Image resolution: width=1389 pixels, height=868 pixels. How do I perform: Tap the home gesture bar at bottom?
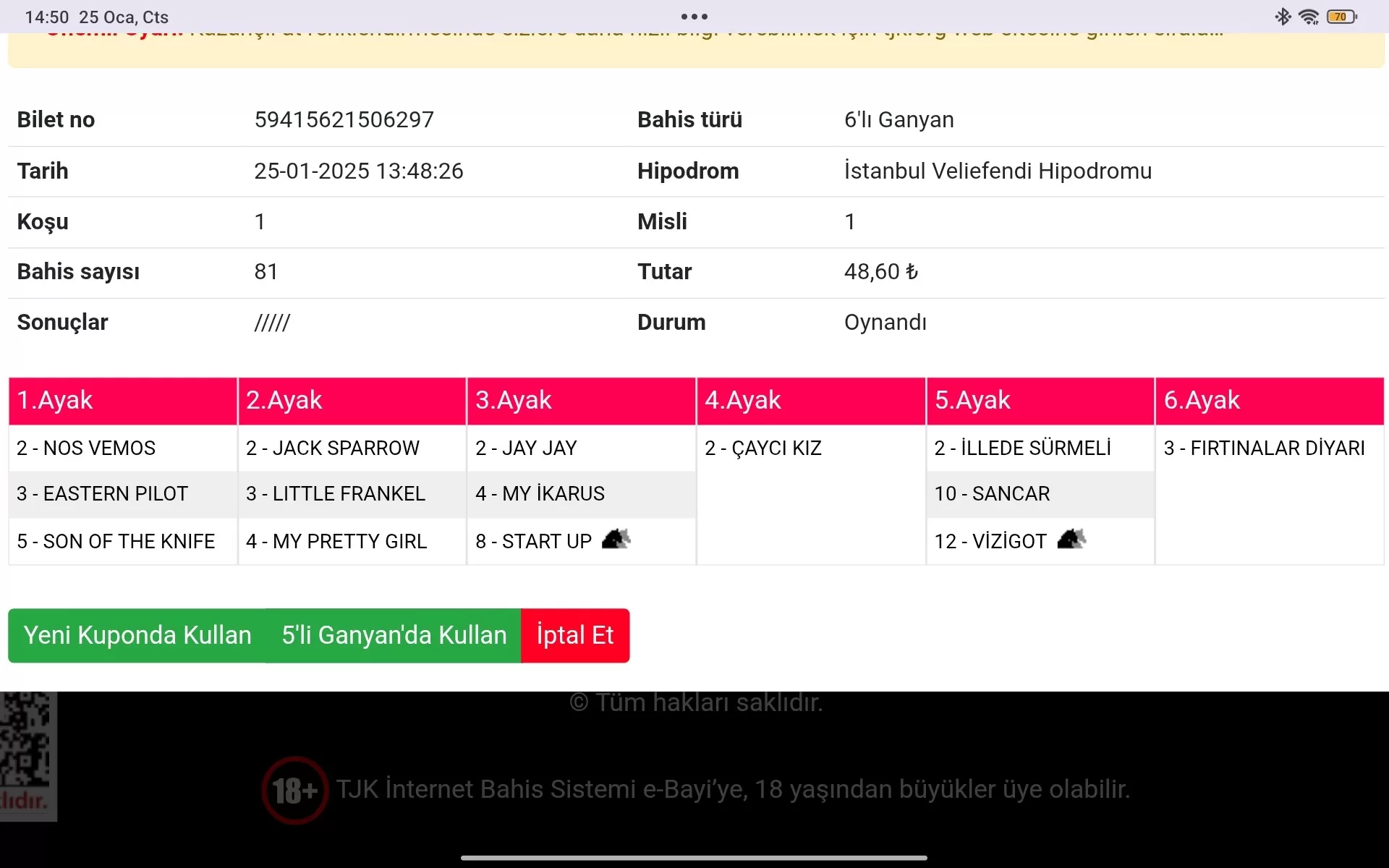click(694, 858)
